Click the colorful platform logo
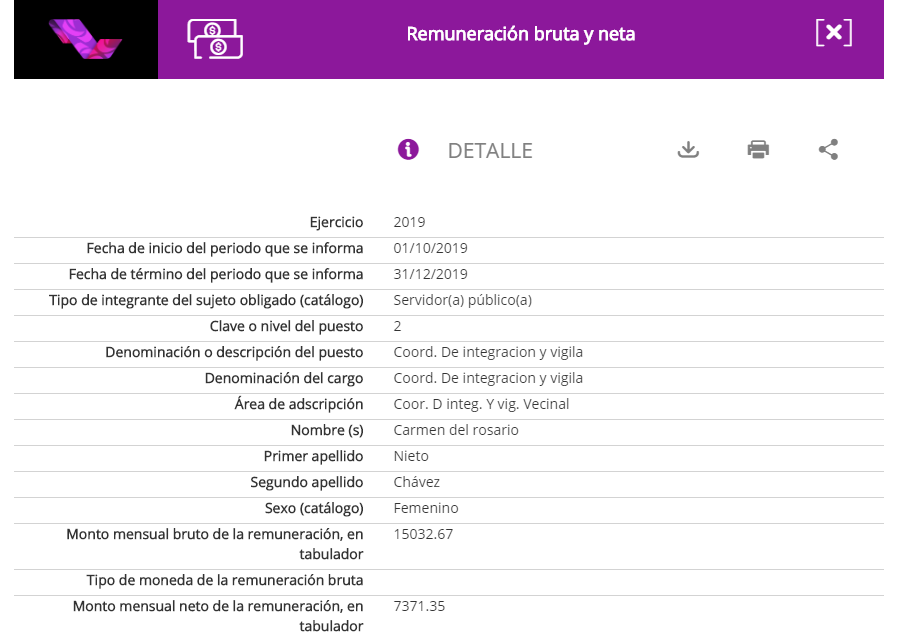This screenshot has height=641, width=899. click(x=85, y=39)
